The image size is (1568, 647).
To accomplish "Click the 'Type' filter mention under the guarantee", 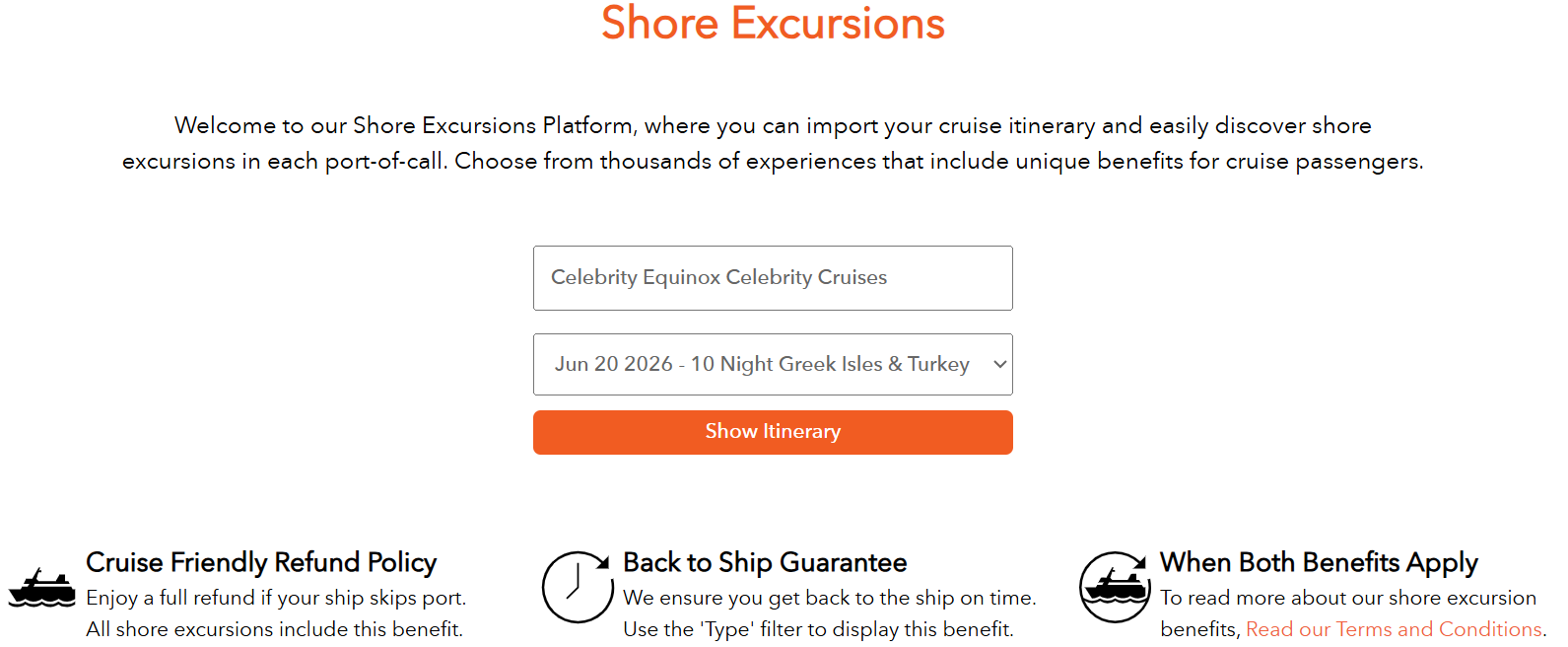I will click(x=819, y=628).
